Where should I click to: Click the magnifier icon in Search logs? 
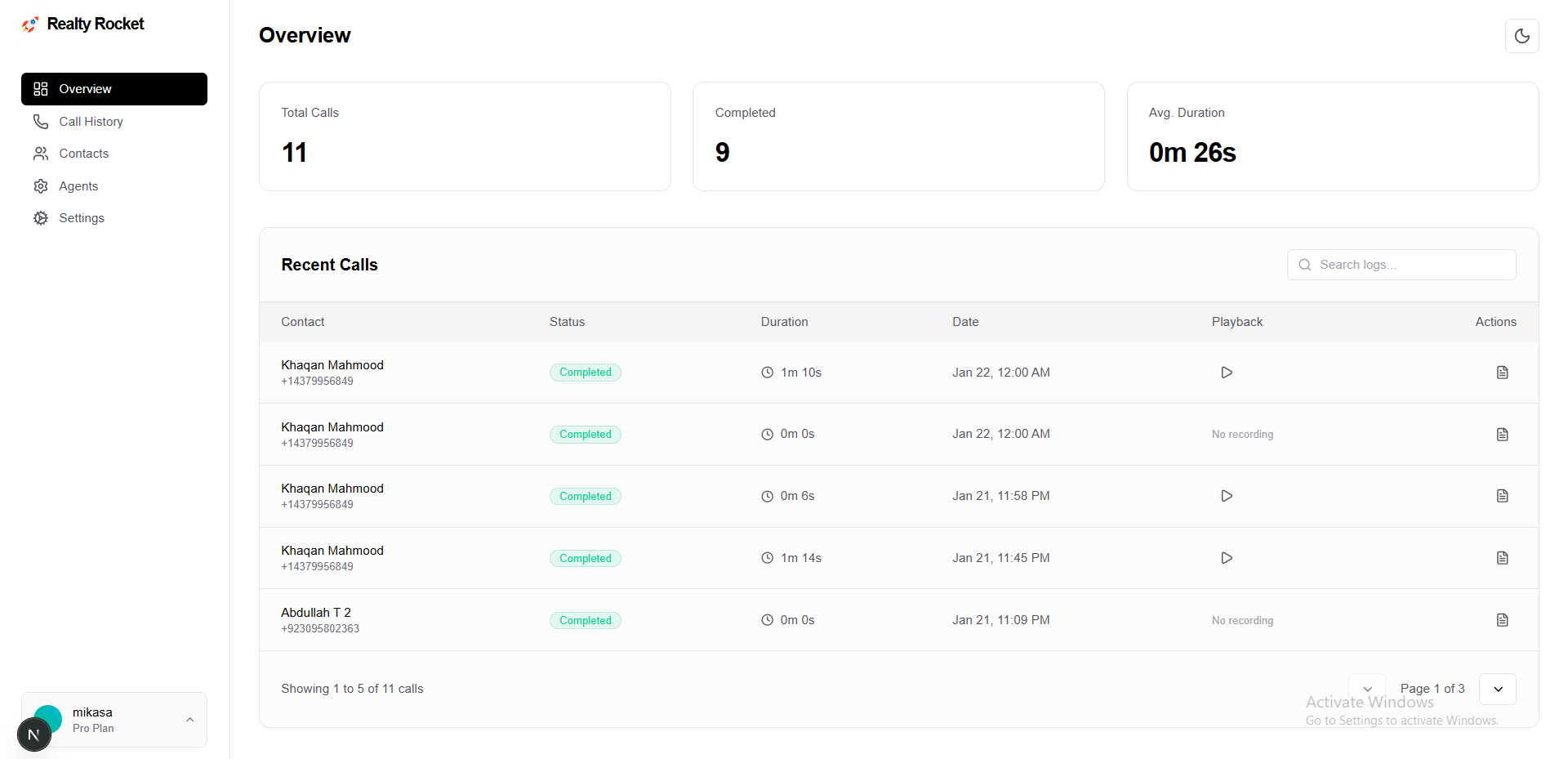[1305, 265]
